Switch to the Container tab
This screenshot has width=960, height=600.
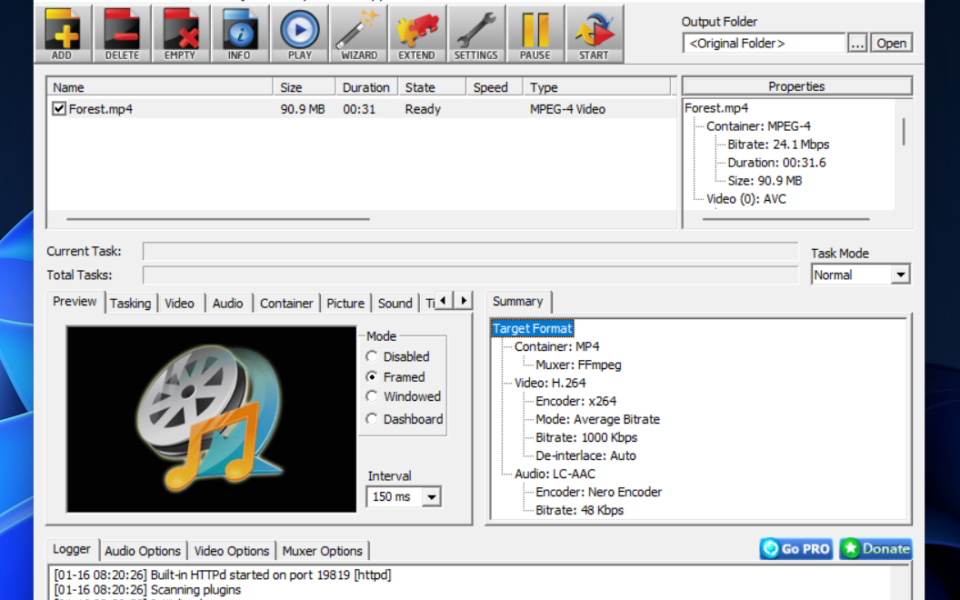coord(286,303)
